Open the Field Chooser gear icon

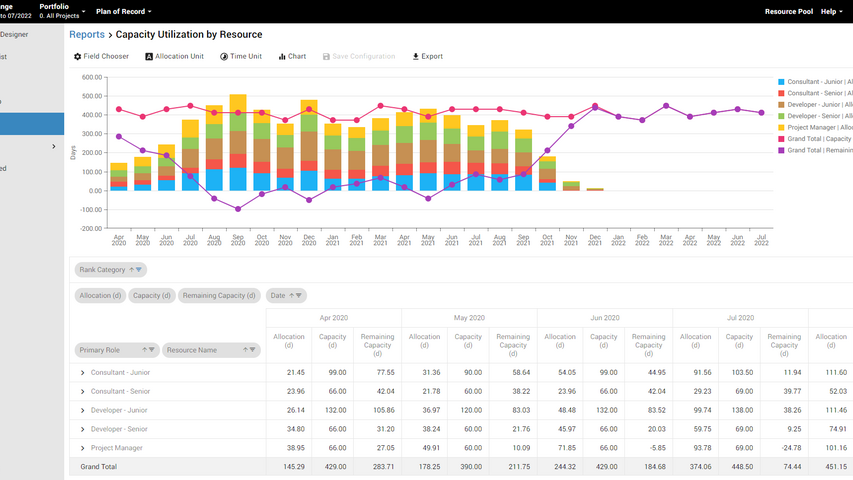[x=78, y=57]
